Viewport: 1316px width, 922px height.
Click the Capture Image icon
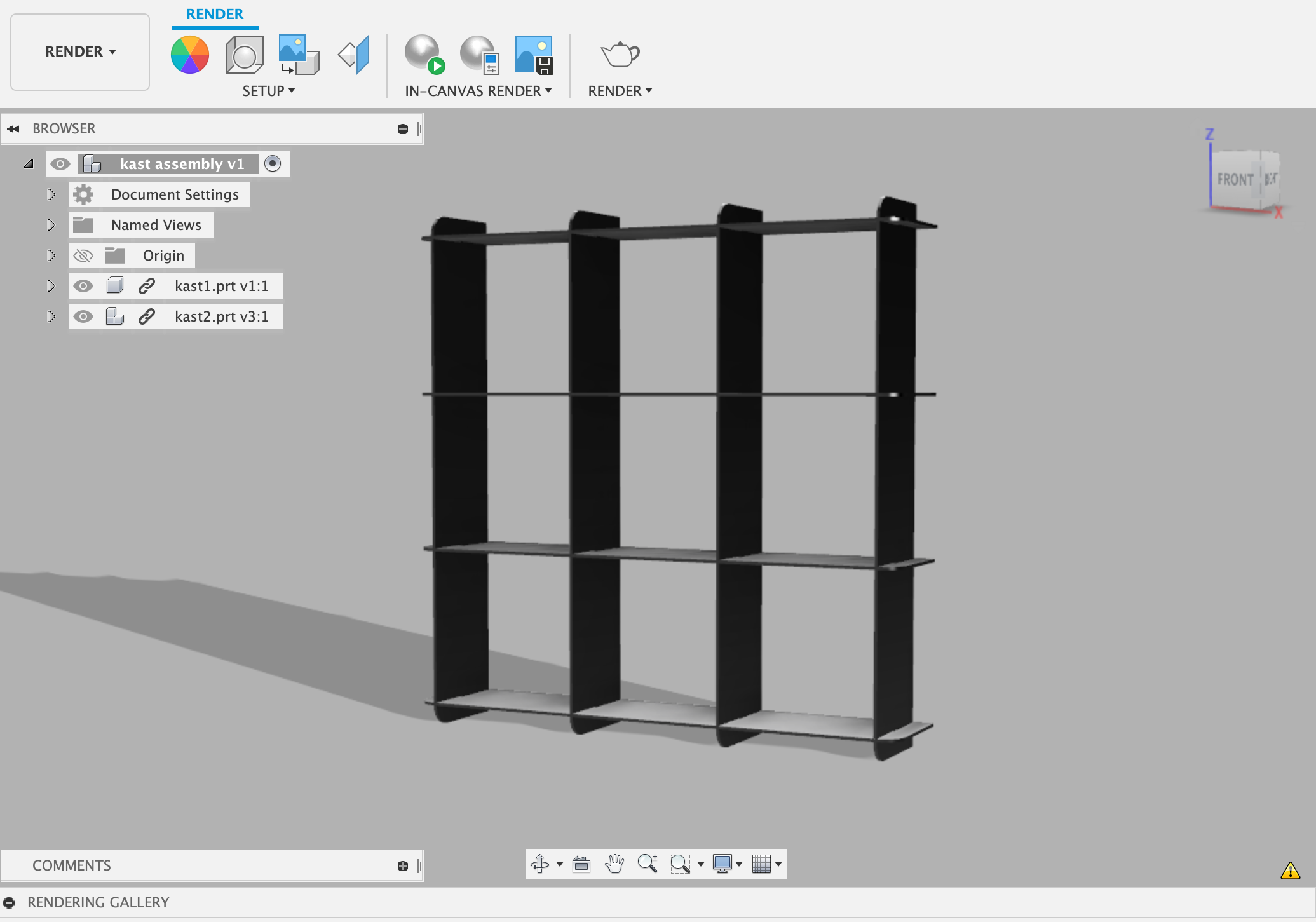tap(533, 55)
